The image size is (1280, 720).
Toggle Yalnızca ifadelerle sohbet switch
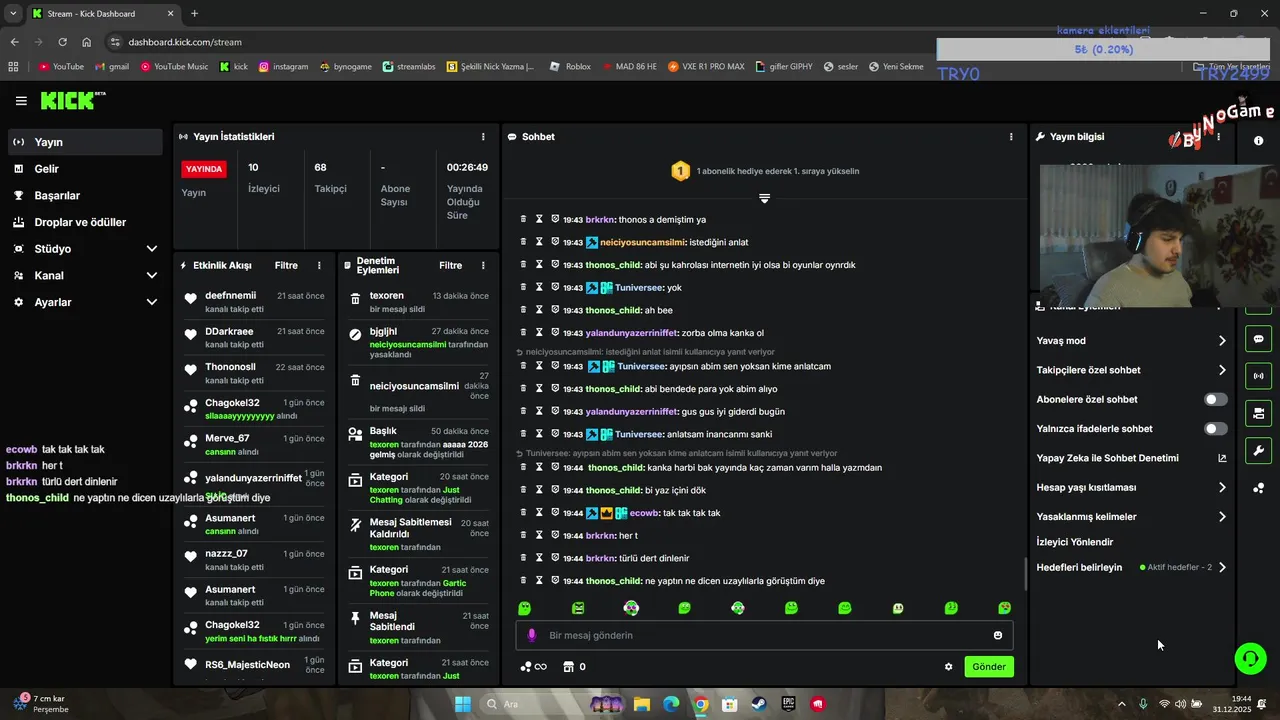coord(1216,429)
